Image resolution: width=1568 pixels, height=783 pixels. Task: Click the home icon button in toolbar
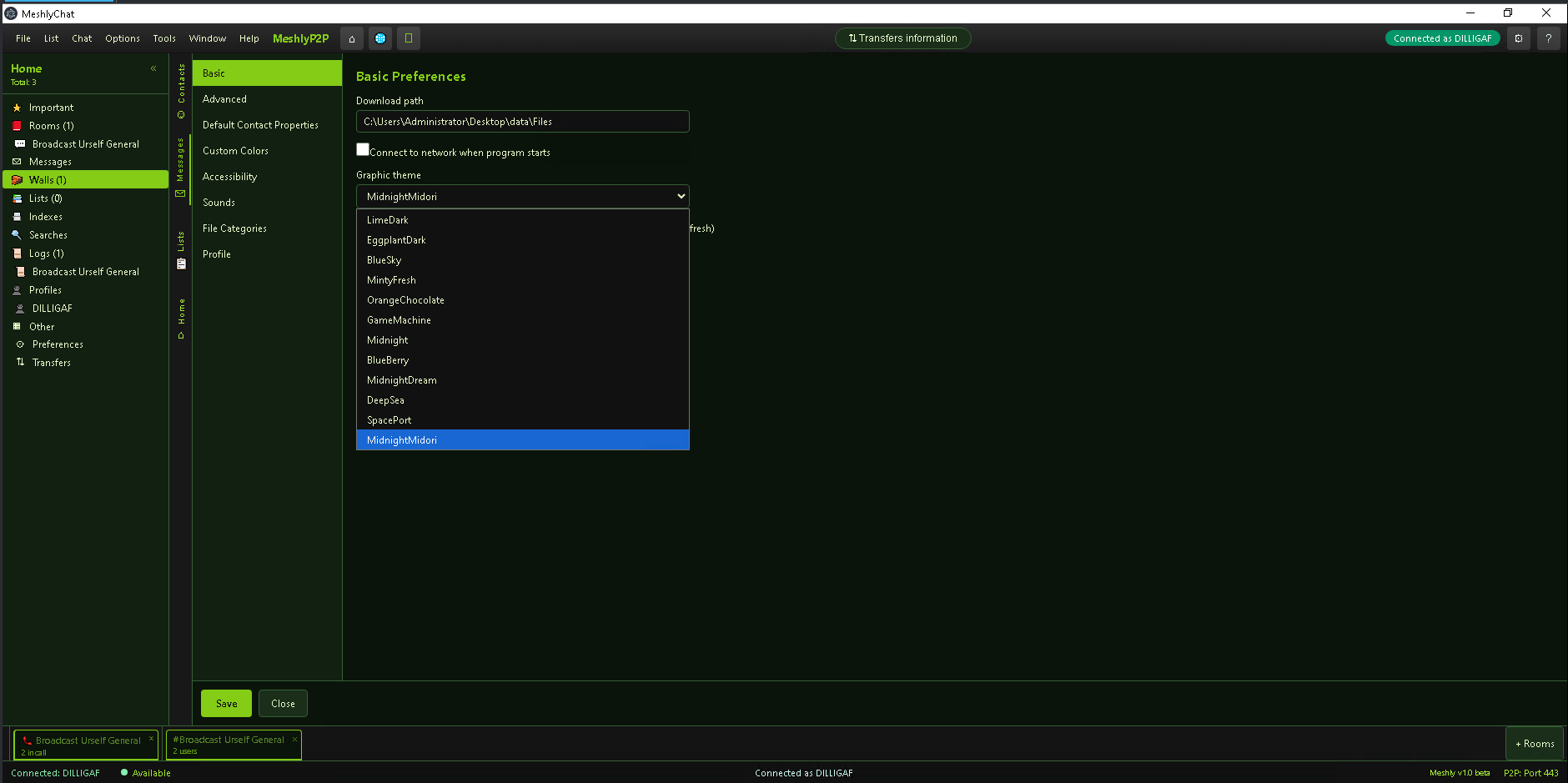pos(352,38)
